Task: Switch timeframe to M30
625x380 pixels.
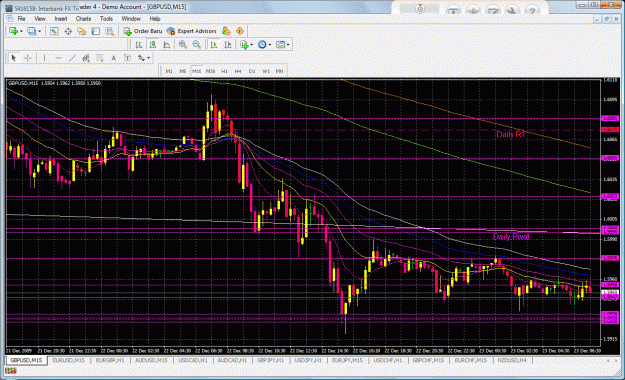Action: point(210,71)
